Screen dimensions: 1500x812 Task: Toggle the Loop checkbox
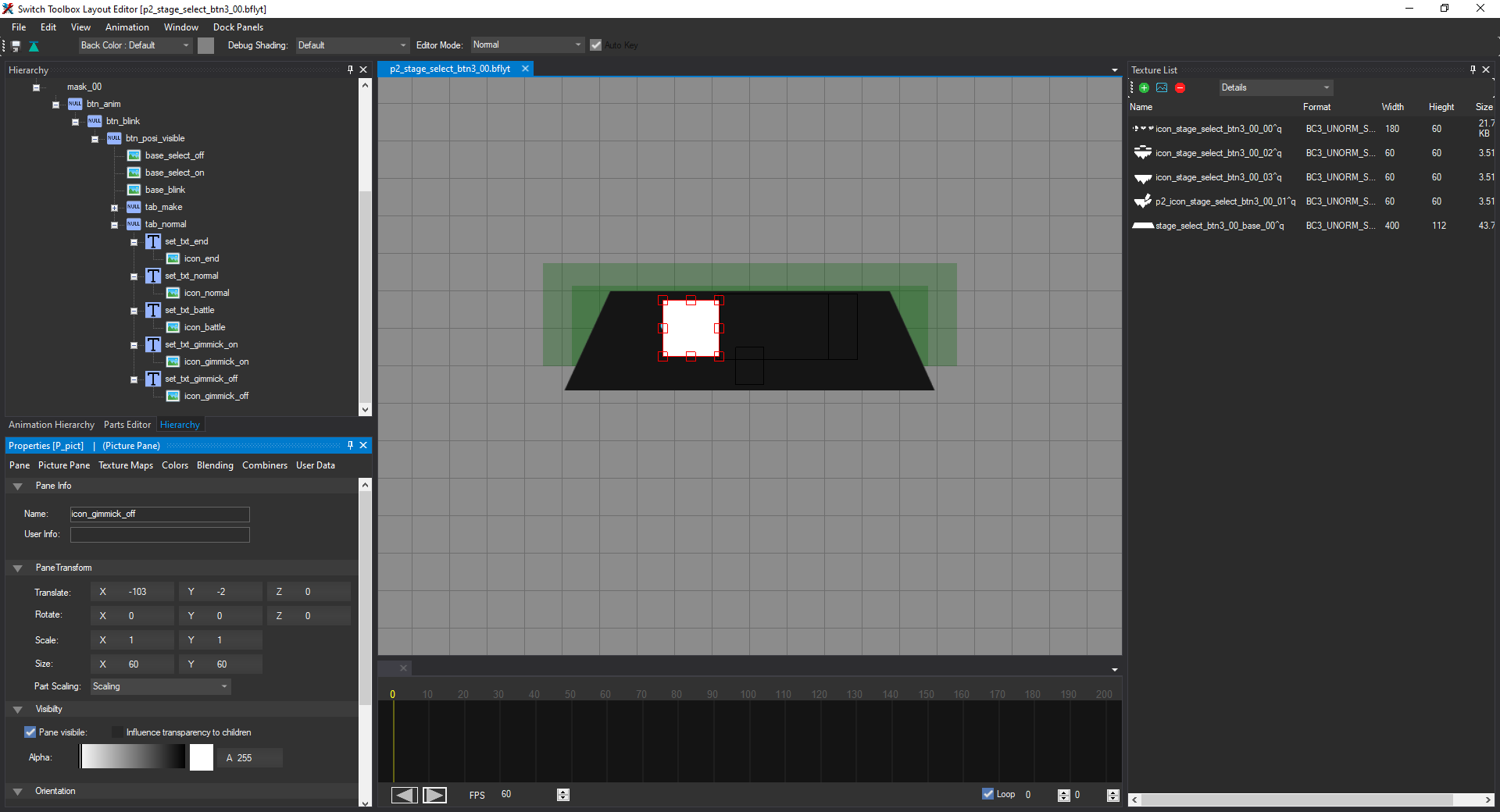987,794
